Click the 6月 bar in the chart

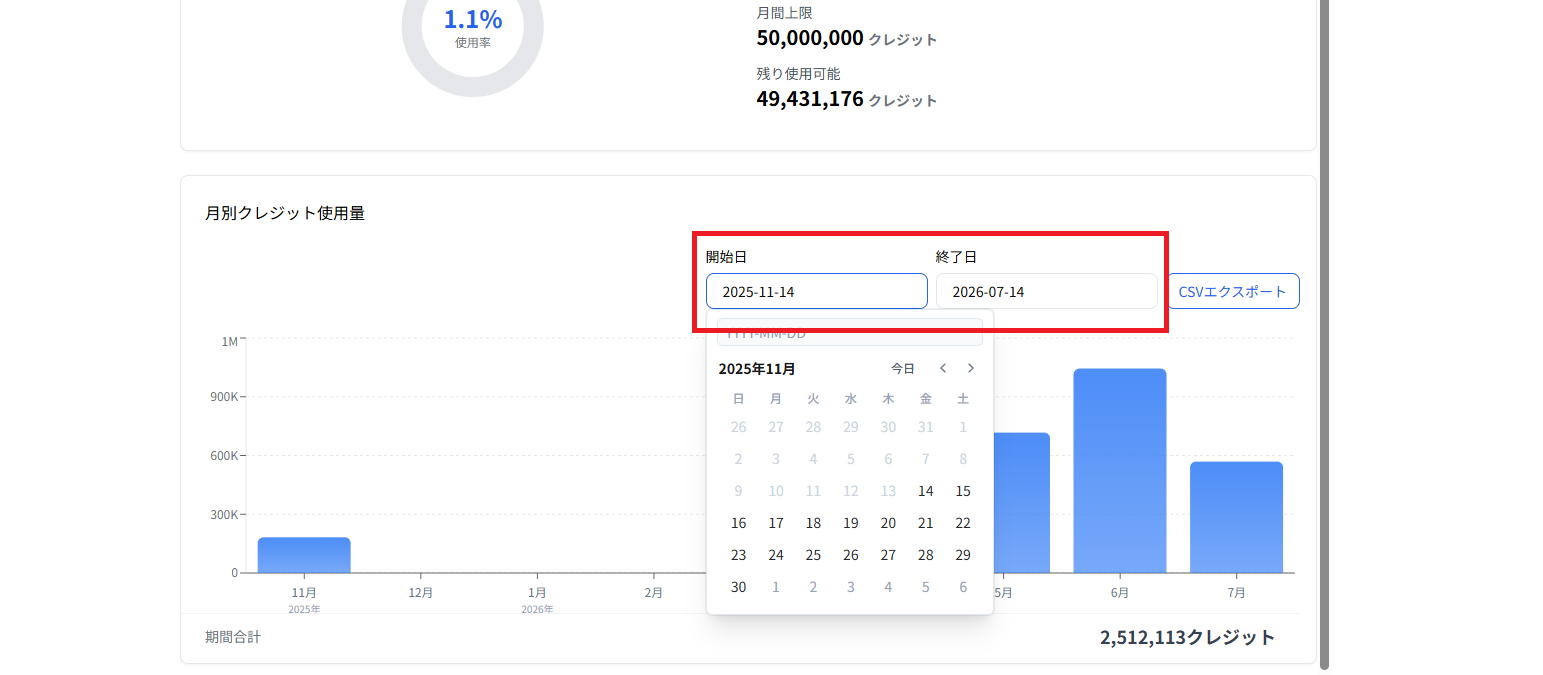[1120, 471]
